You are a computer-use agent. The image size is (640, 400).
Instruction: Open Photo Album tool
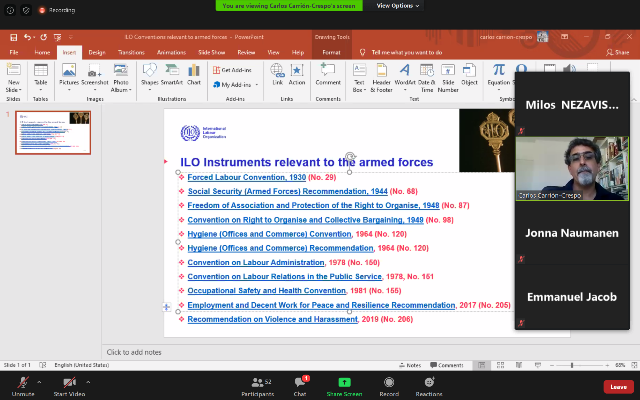(x=121, y=70)
